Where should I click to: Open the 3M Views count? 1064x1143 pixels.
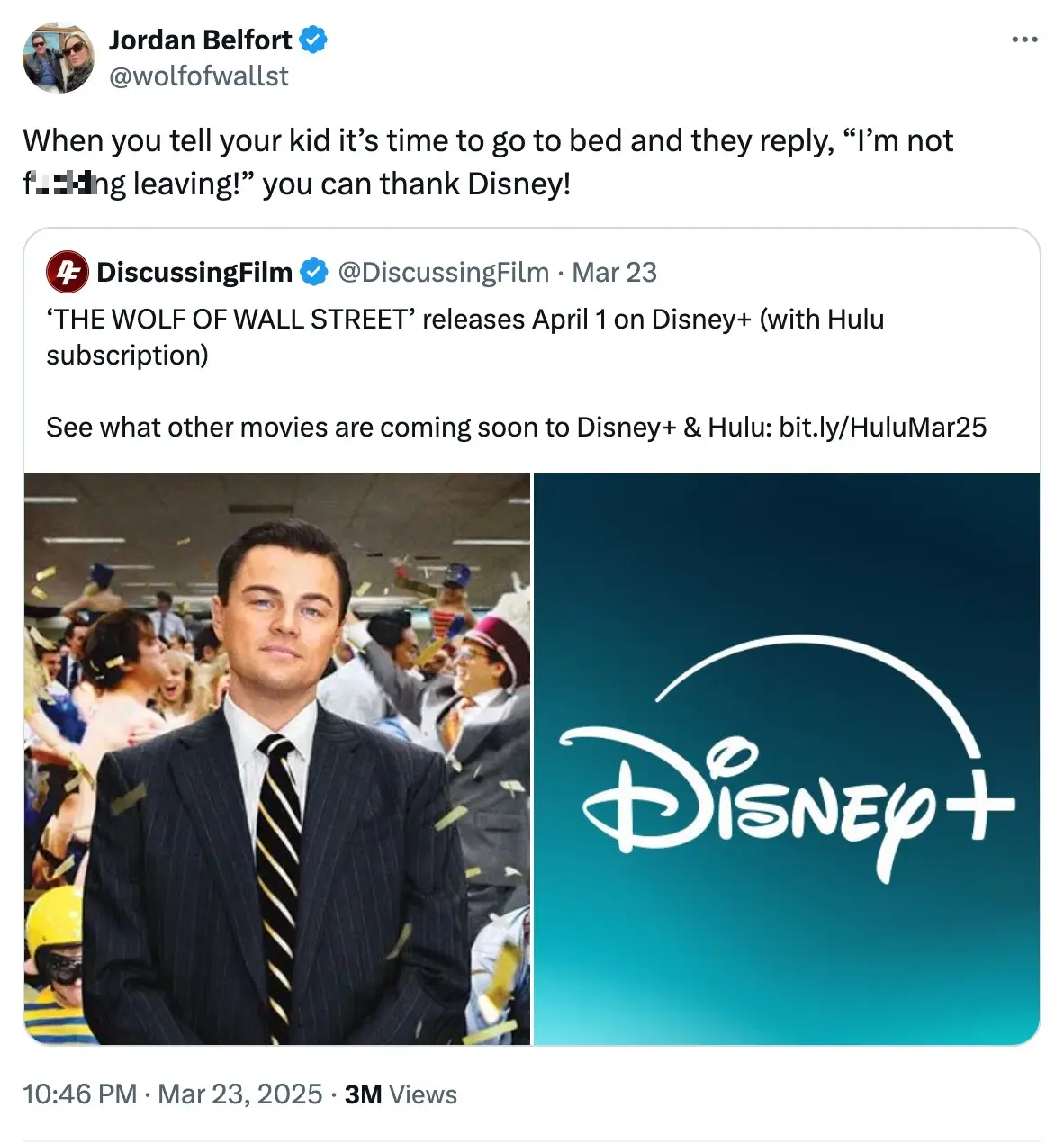coord(400,1094)
